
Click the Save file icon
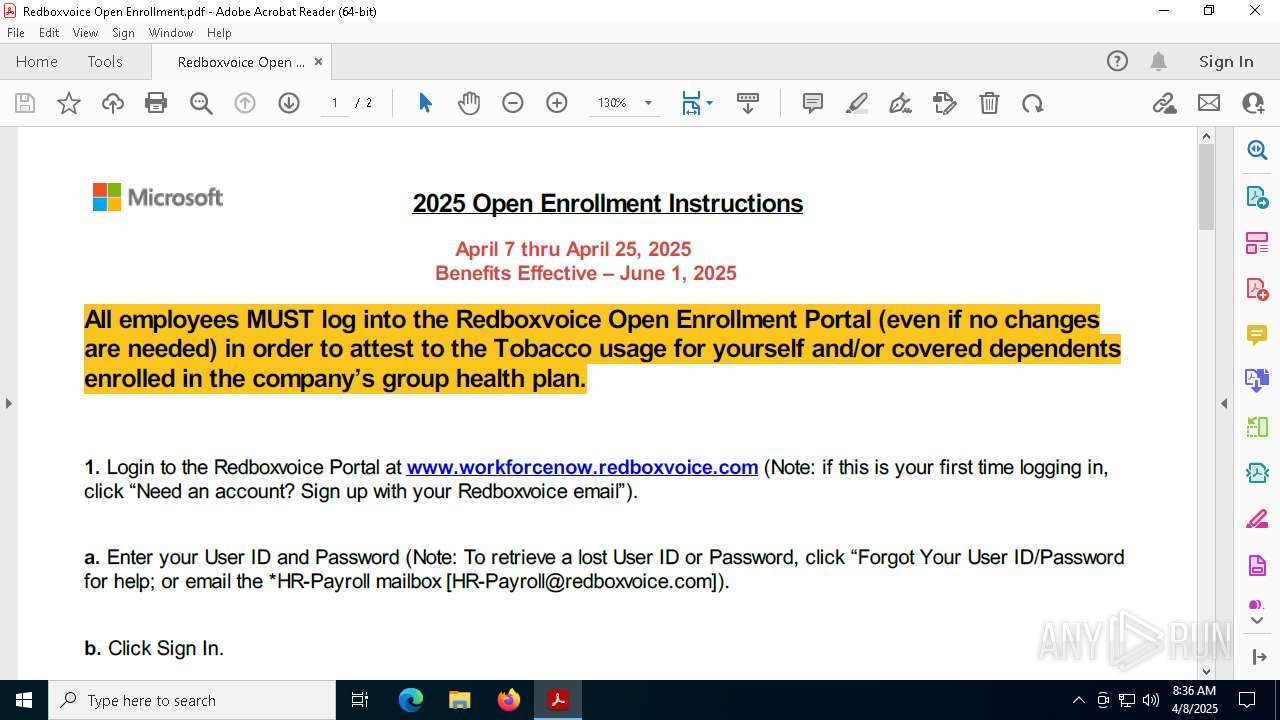pyautogui.click(x=25, y=103)
